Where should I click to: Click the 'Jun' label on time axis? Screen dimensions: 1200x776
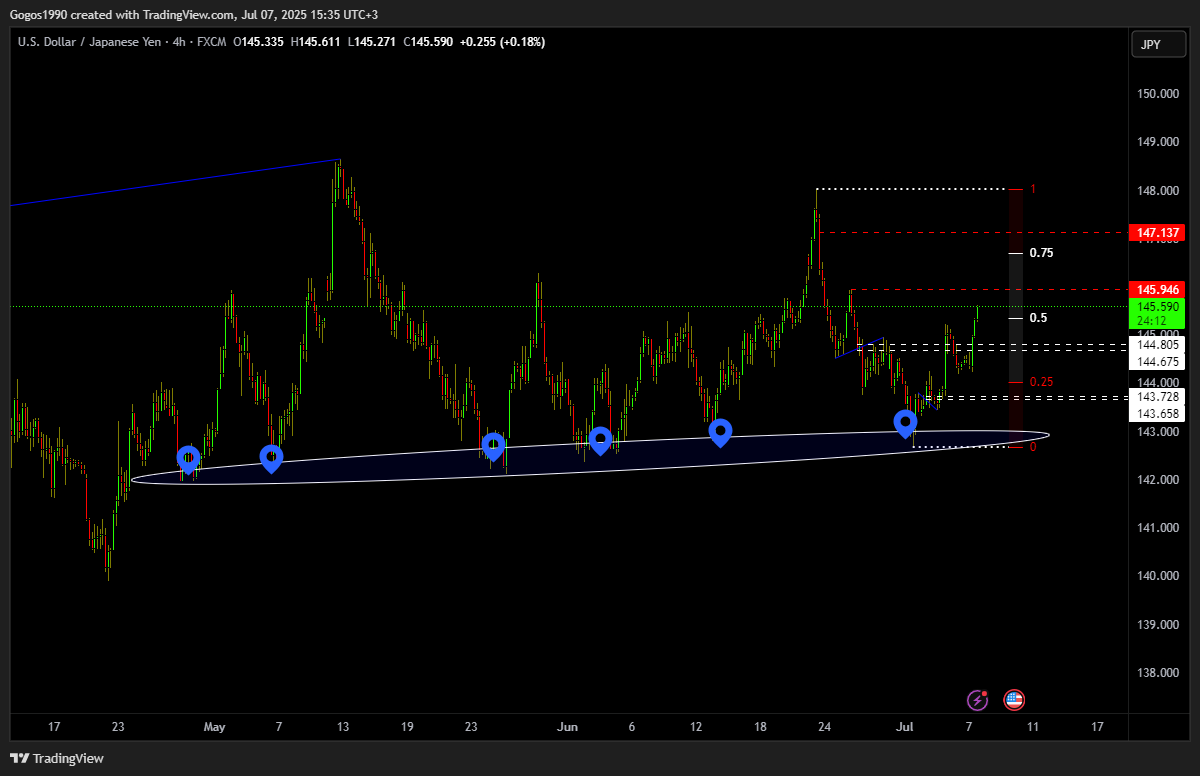point(567,727)
